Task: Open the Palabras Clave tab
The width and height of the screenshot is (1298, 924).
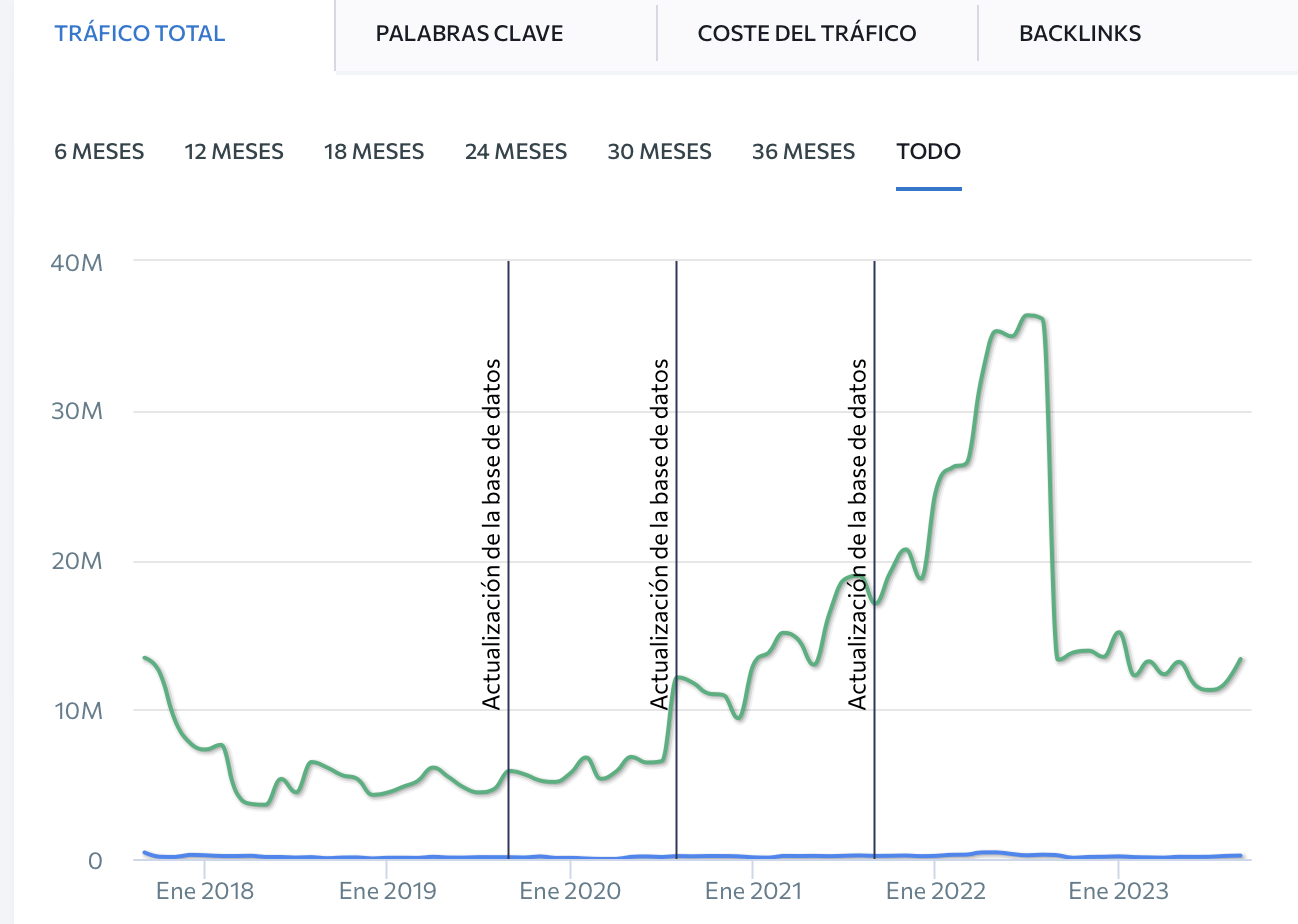Action: pos(469,33)
